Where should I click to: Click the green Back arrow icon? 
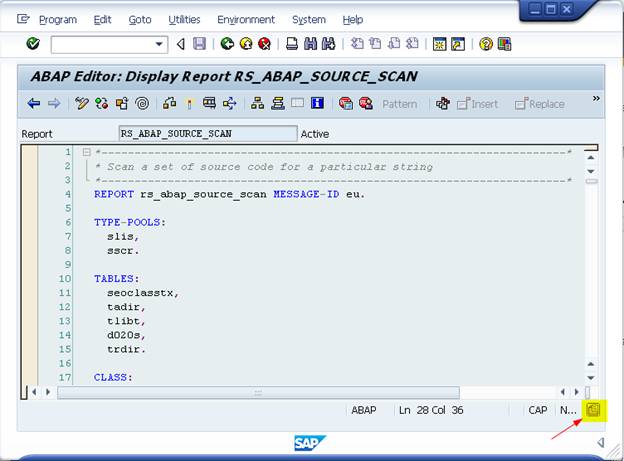point(227,43)
